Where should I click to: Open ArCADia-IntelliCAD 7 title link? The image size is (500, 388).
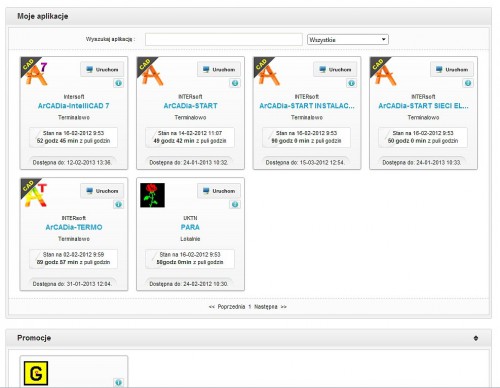point(73,106)
